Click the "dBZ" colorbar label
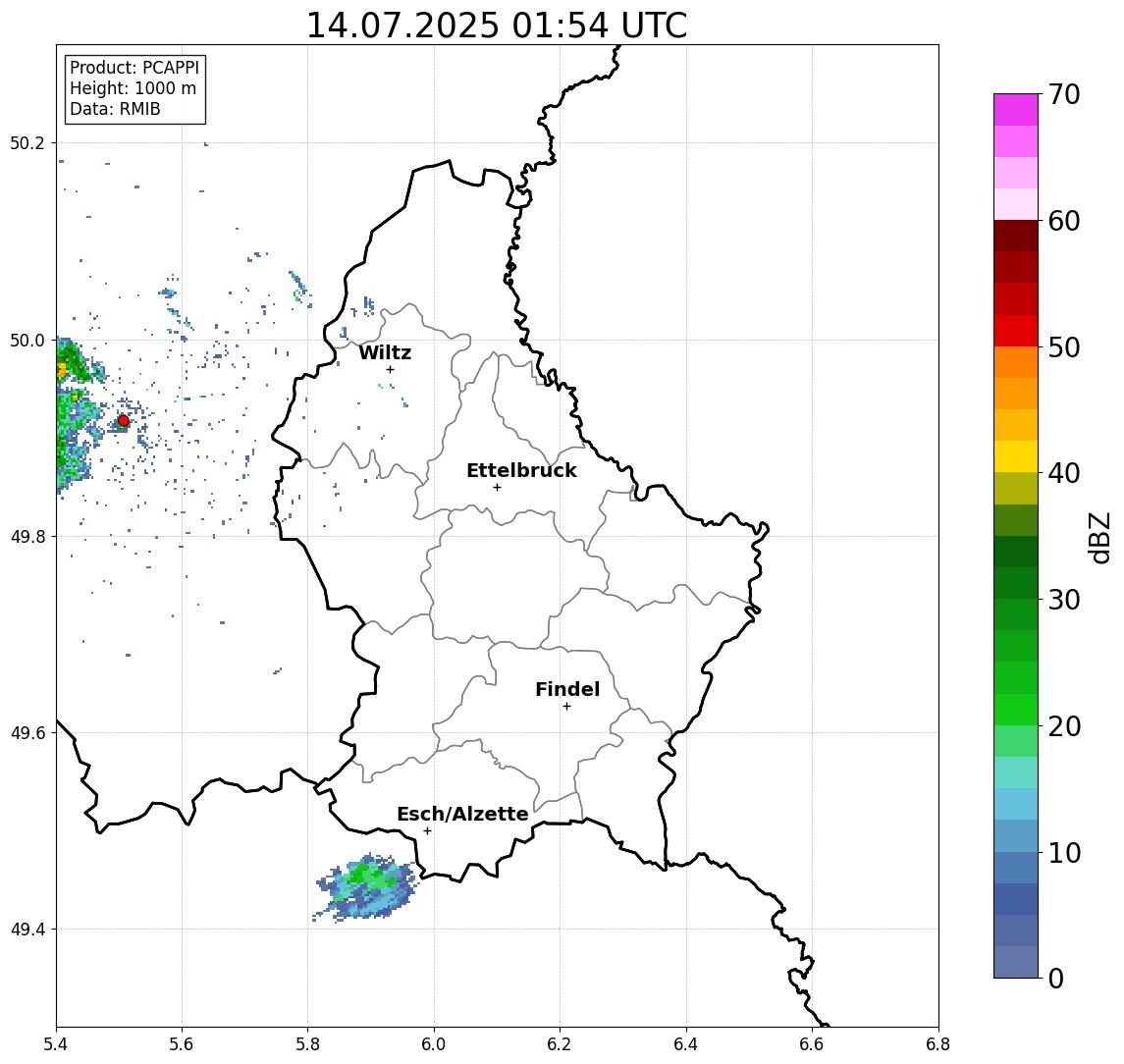 (x=1098, y=536)
